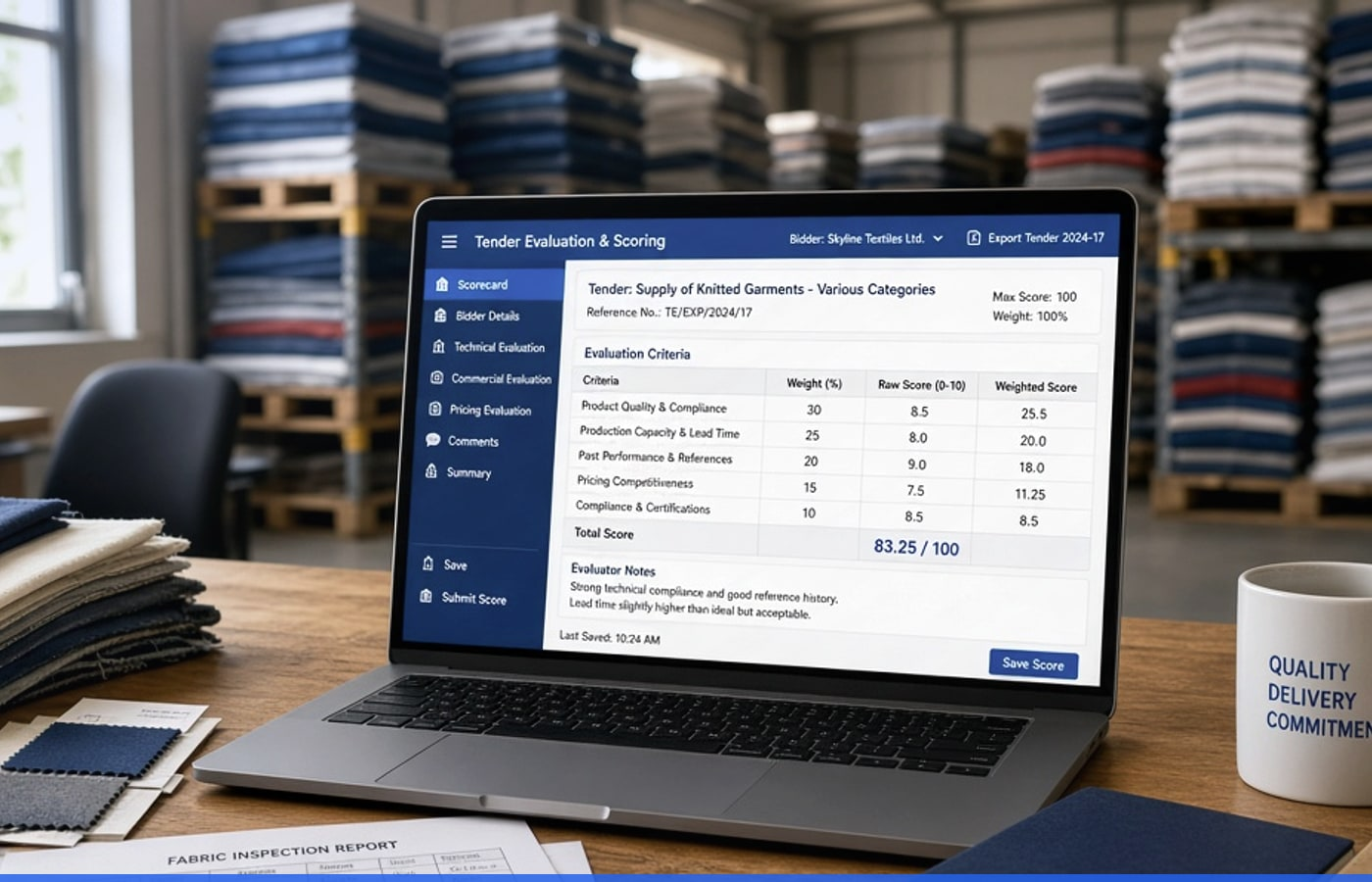1372x882 pixels.
Task: Switch to Commercial Evaluation section
Action: click(x=501, y=378)
